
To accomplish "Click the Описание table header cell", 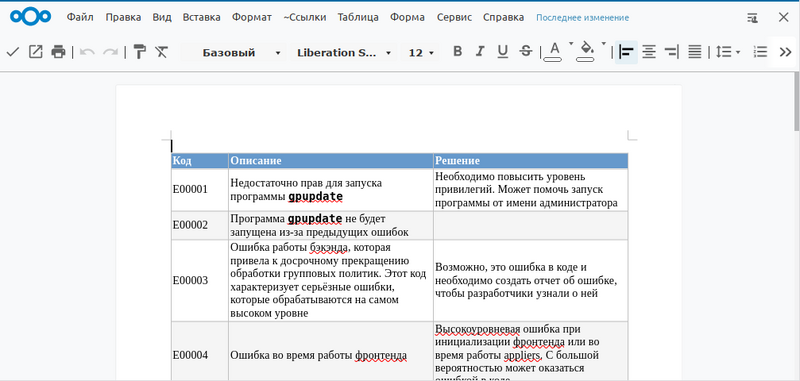I will pos(331,161).
